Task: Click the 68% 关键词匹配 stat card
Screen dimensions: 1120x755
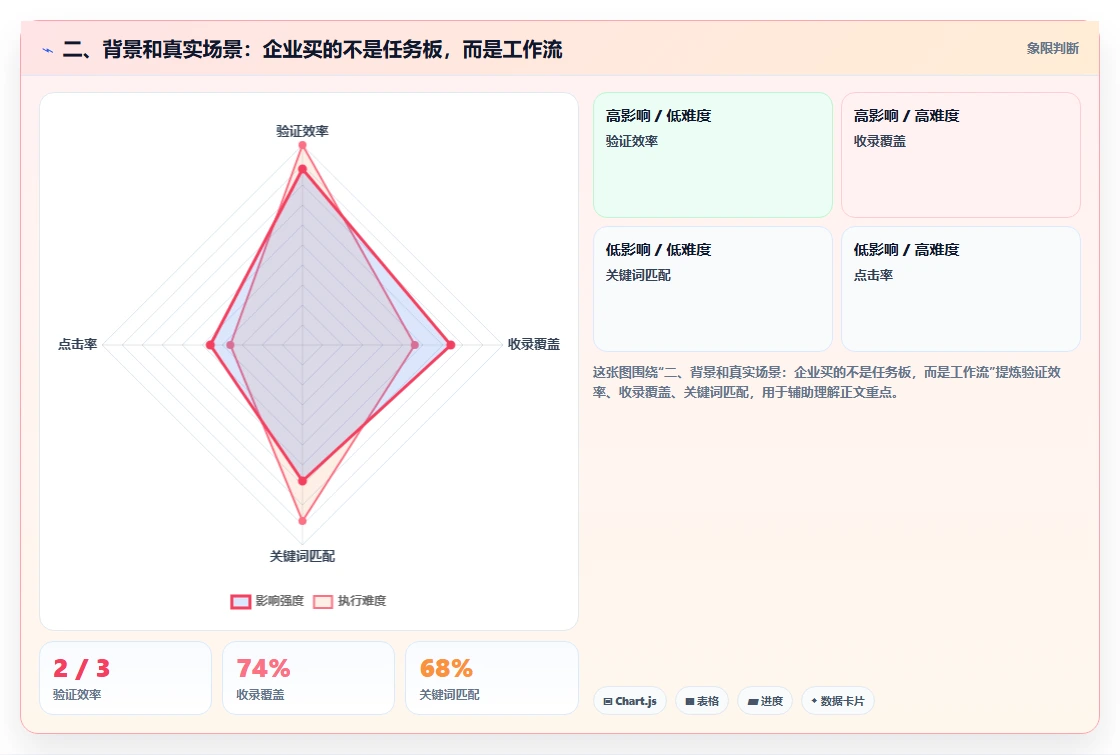Action: click(x=491, y=678)
